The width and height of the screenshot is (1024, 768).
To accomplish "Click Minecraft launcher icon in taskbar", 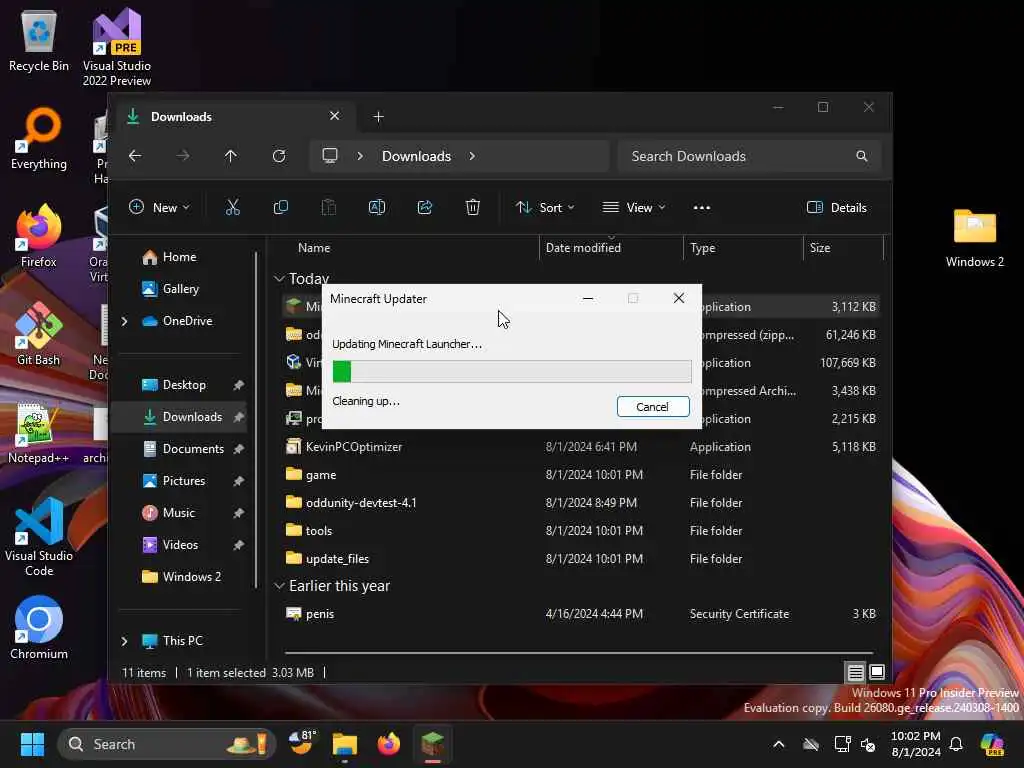I will (x=432, y=744).
